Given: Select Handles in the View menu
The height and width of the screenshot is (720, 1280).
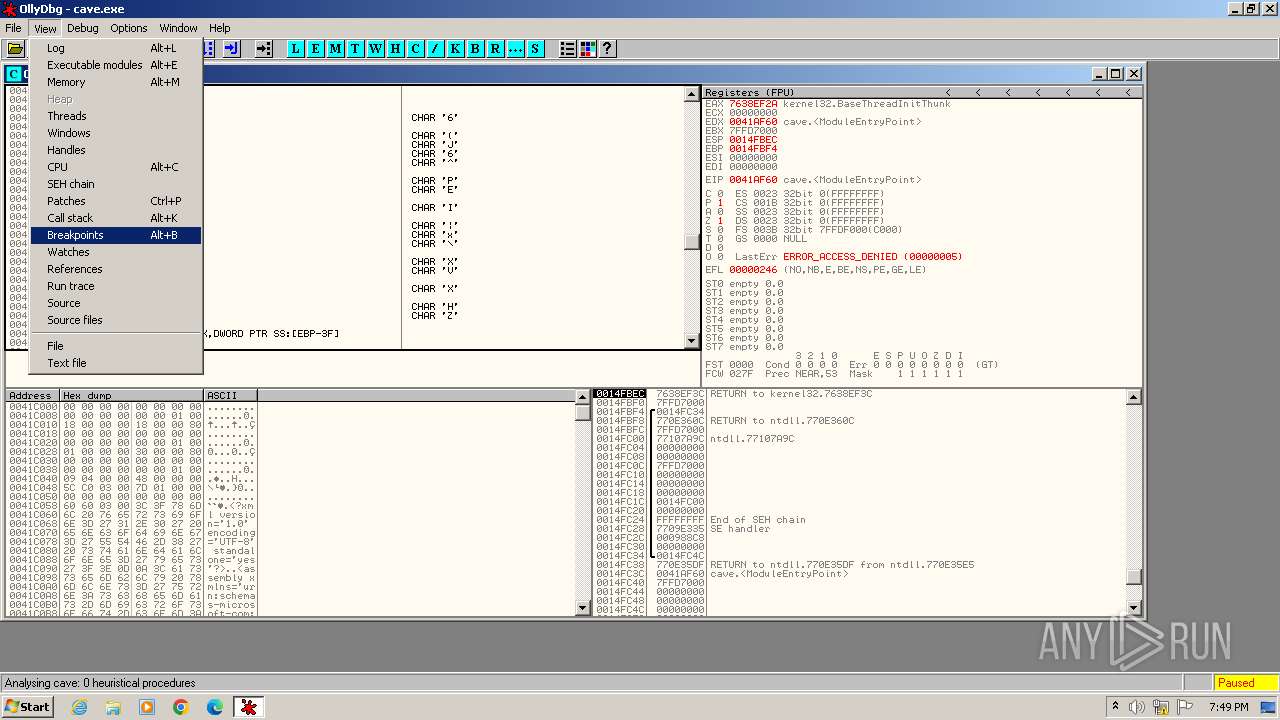Looking at the screenshot, I should (116, 150).
